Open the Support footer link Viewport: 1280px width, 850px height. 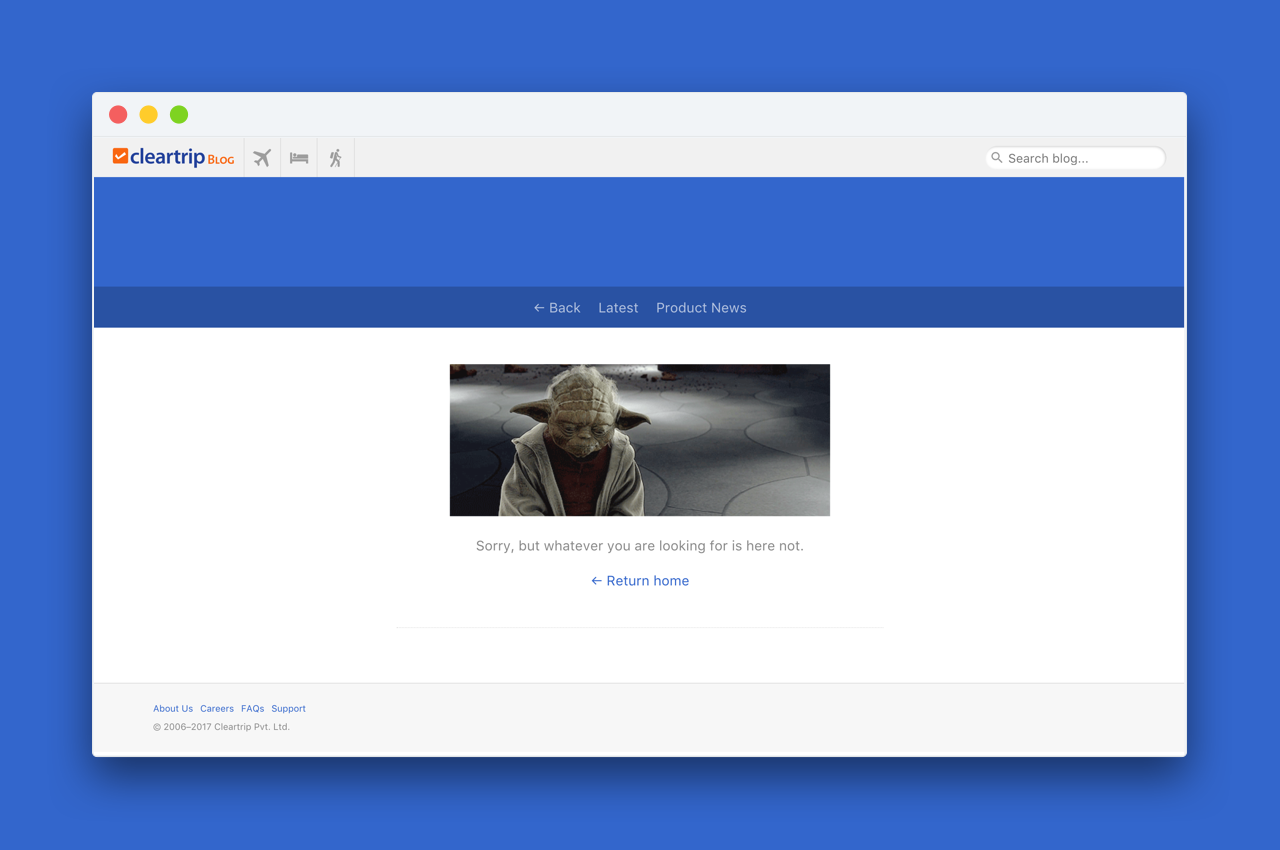pos(289,709)
